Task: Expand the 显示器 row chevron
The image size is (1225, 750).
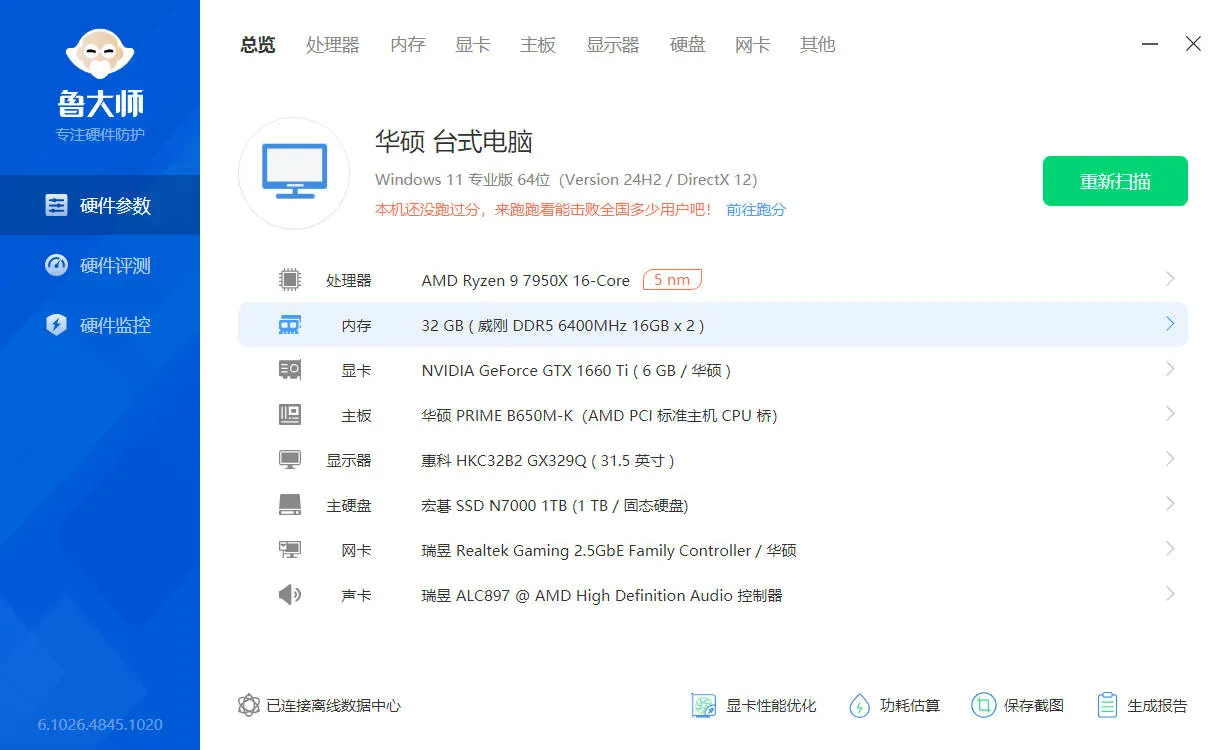Action: click(x=1170, y=459)
